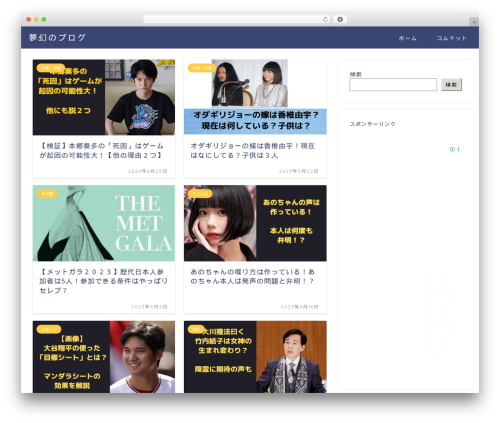Click the 【検証】本郷奏多 article title

click(x=102, y=151)
